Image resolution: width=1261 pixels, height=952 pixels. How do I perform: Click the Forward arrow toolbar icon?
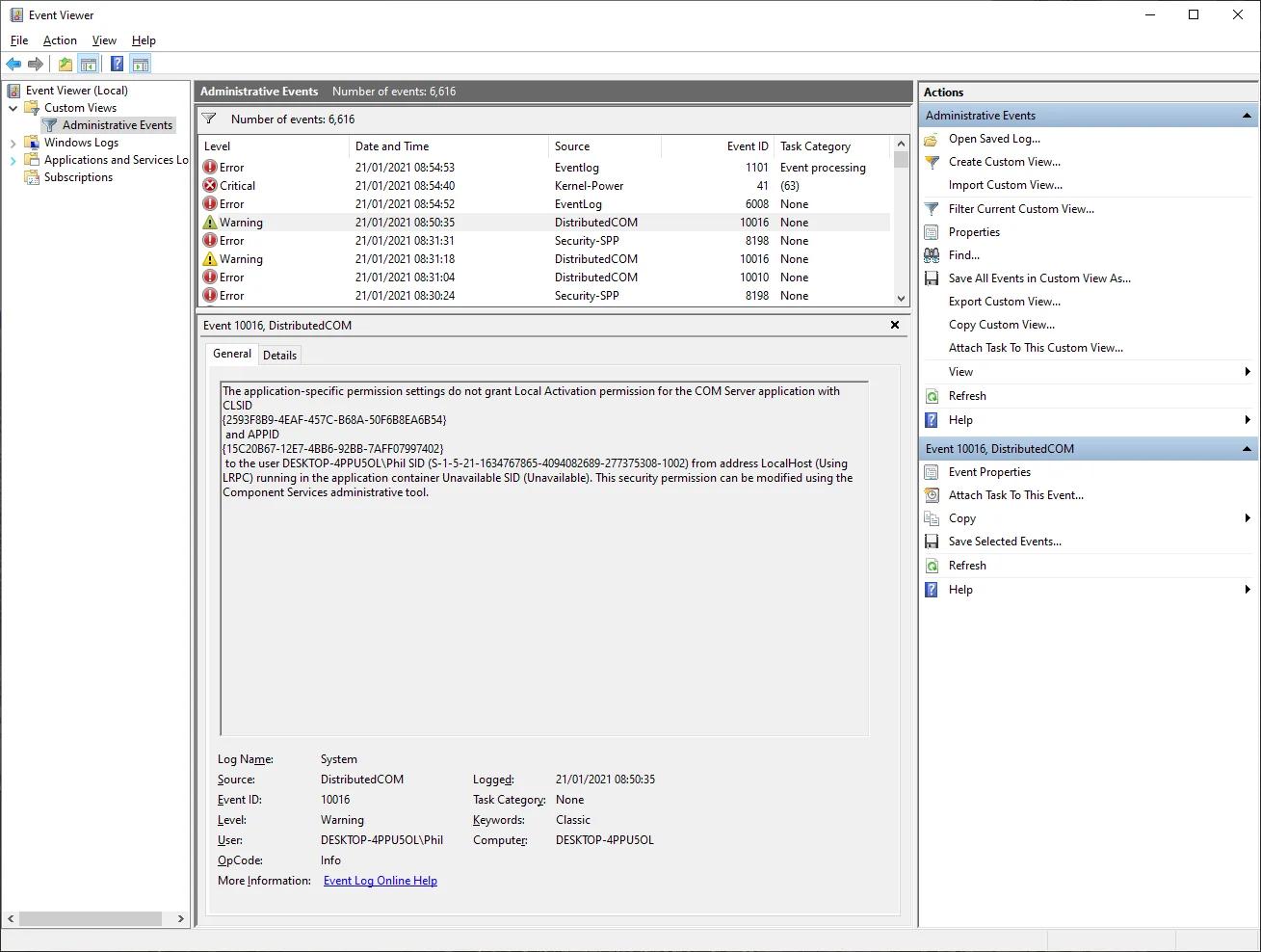[36, 65]
